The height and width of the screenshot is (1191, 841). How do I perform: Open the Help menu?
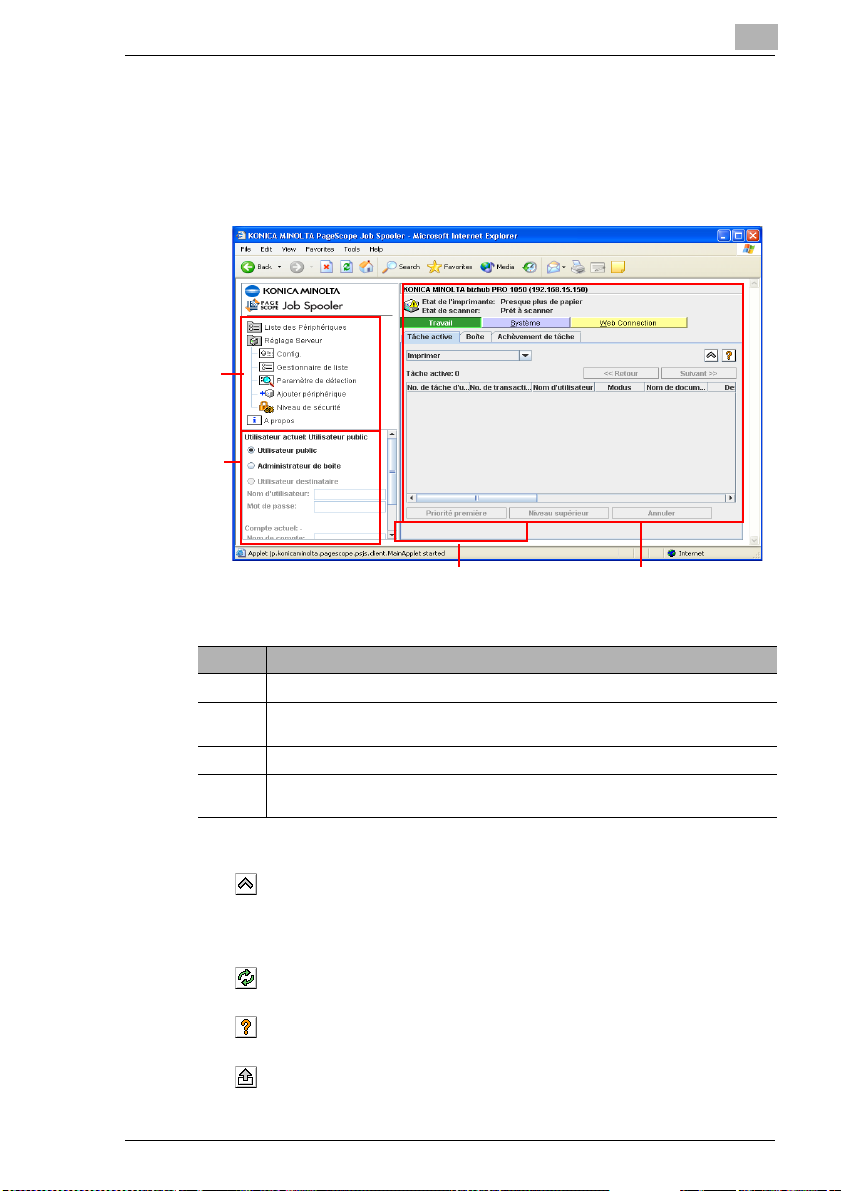pyautogui.click(x=376, y=249)
